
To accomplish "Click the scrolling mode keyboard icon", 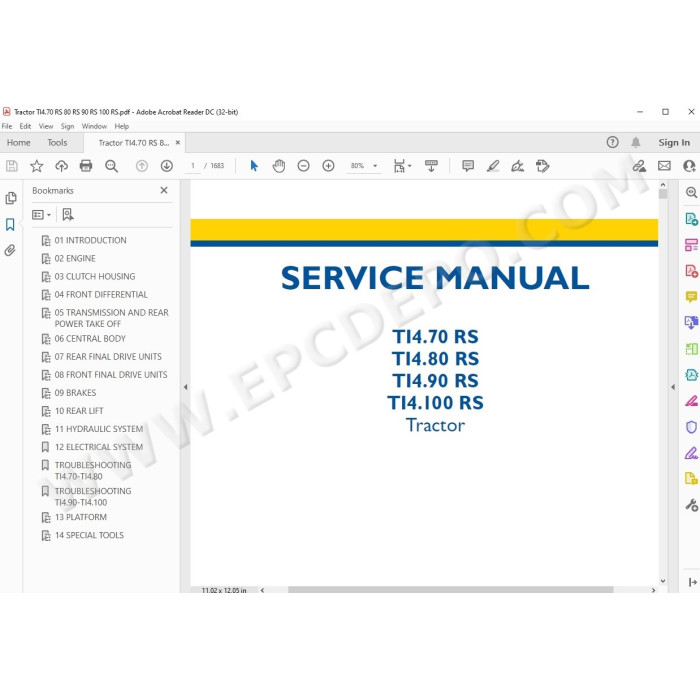I will [x=431, y=166].
